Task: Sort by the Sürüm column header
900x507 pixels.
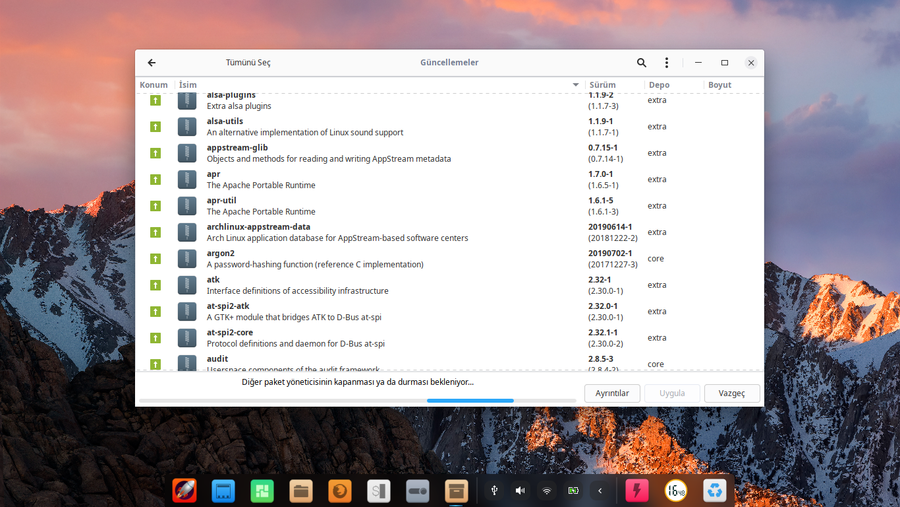Action: [x=603, y=85]
